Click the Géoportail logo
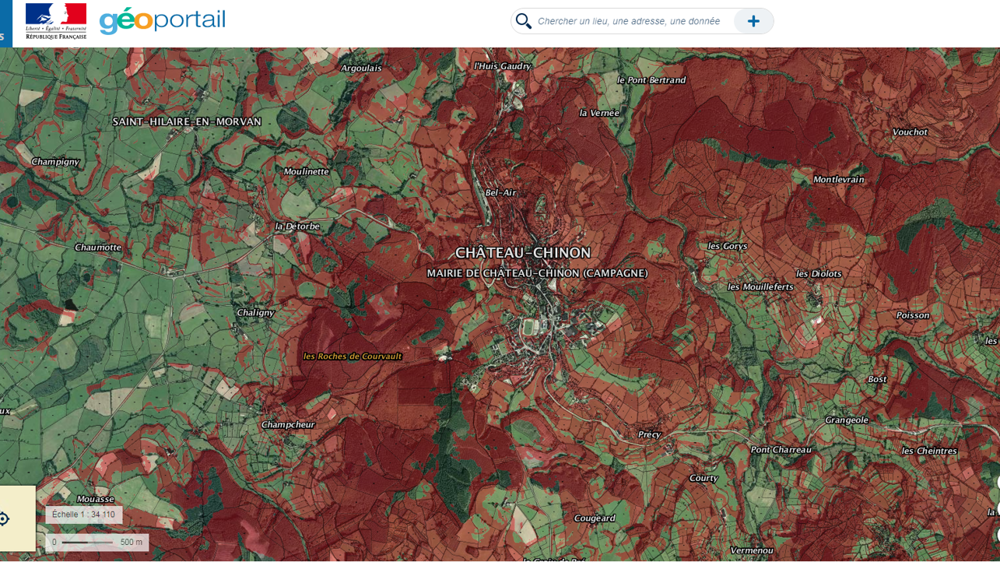Image resolution: width=1000 pixels, height=562 pixels. point(162,21)
